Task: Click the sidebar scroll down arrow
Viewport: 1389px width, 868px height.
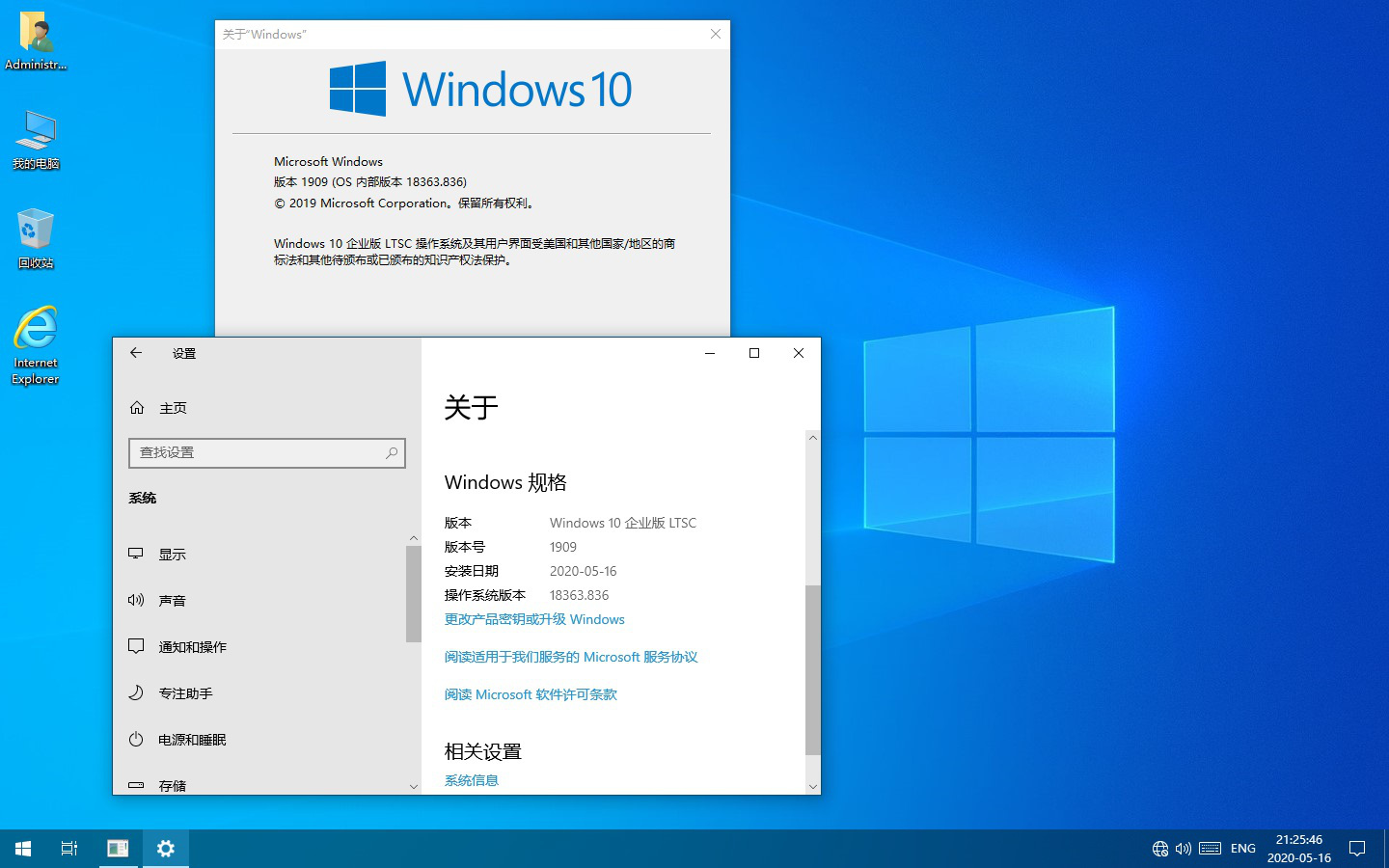Action: [414, 786]
